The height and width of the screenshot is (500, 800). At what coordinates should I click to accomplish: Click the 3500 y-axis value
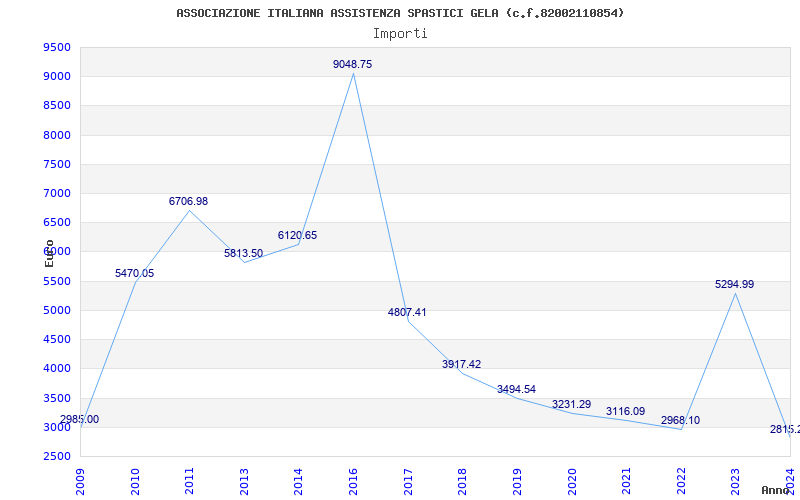57,398
